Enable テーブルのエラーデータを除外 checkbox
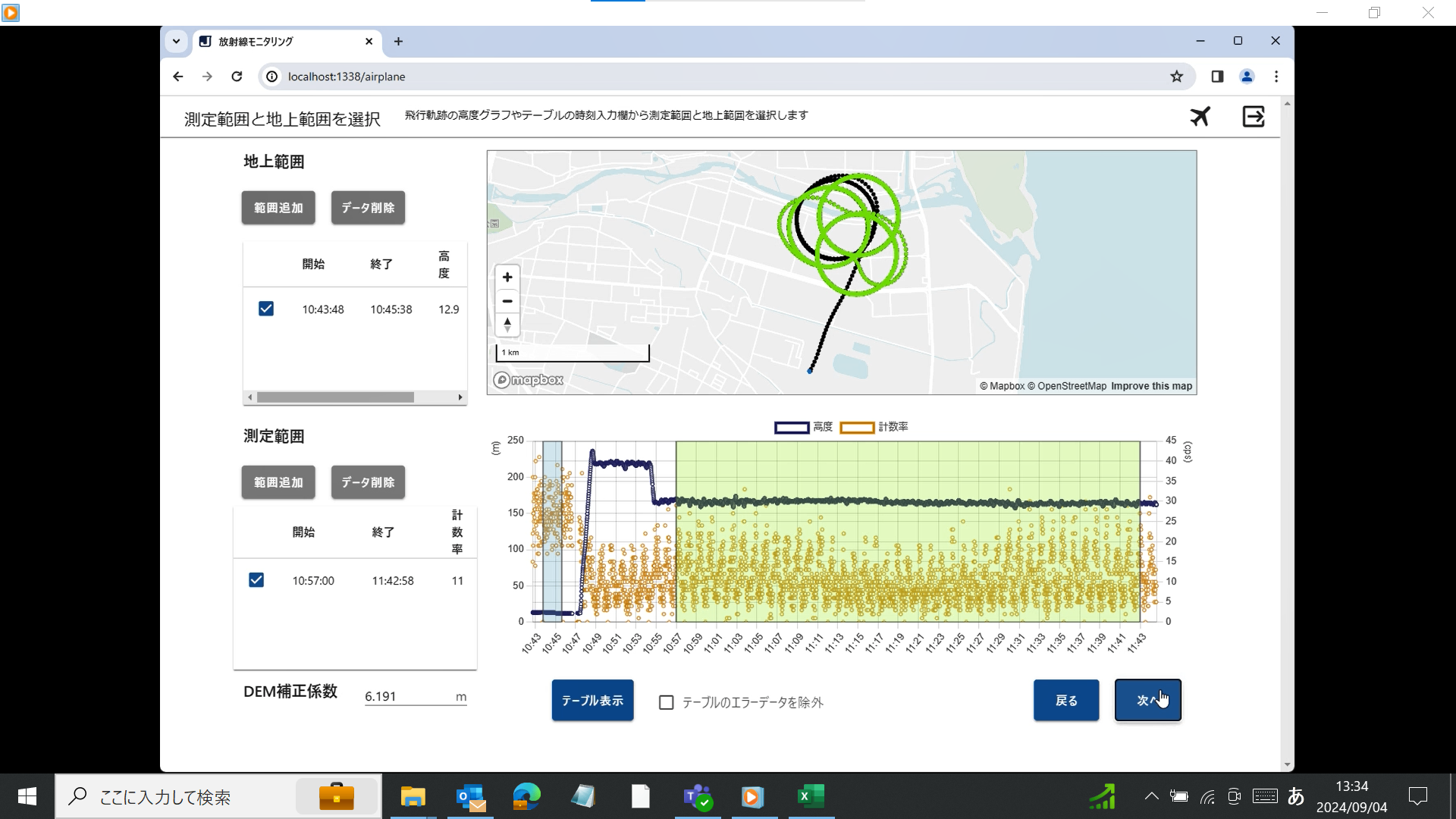1456x819 pixels. [x=667, y=703]
